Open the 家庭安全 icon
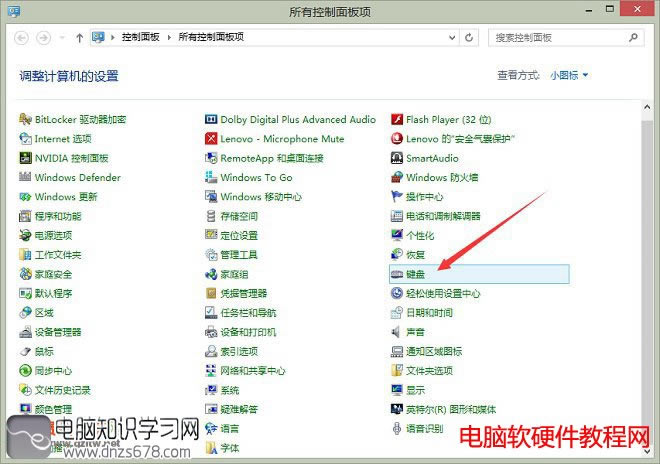Viewport: 660px width, 464px height. 25,274
